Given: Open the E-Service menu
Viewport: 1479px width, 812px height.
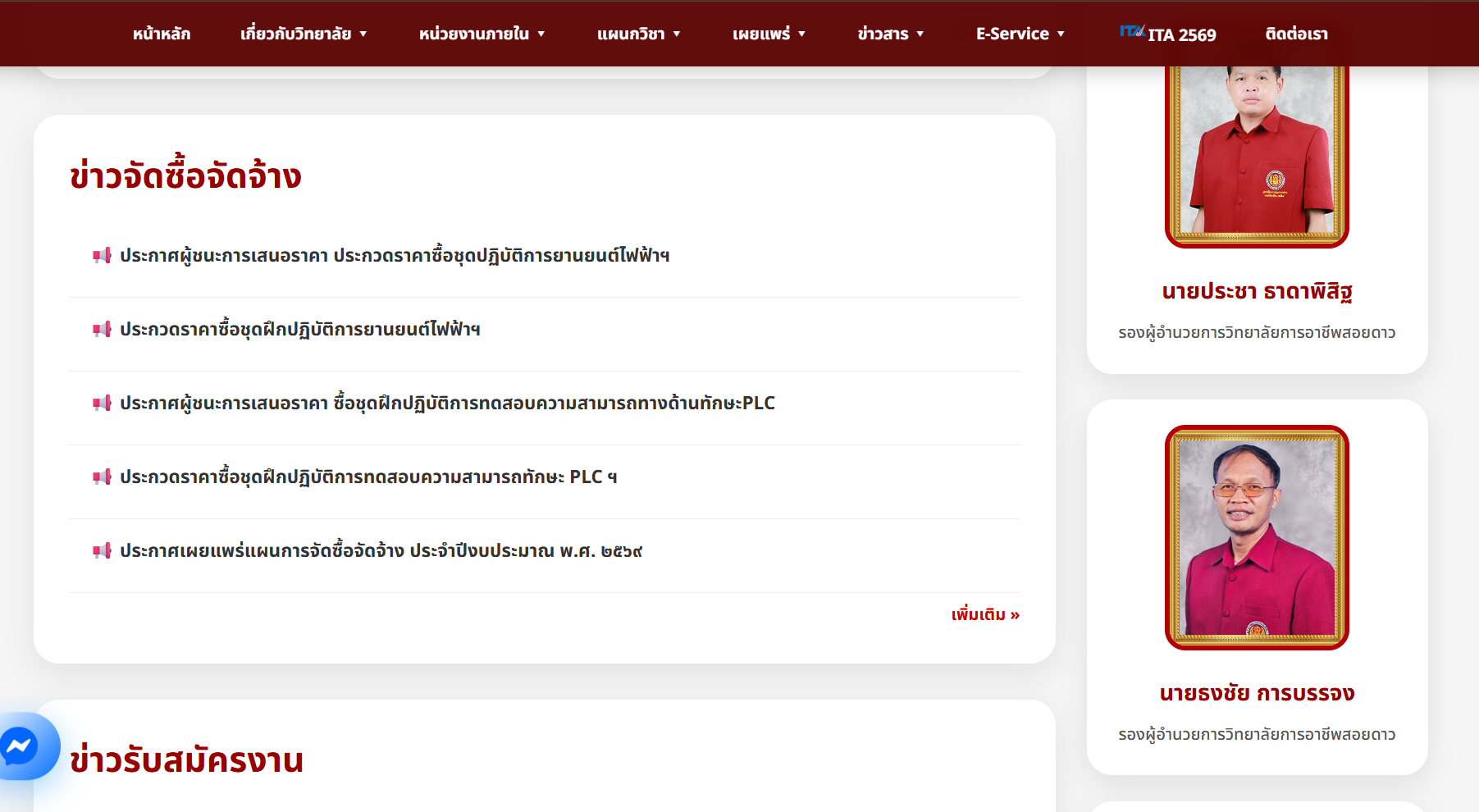Looking at the screenshot, I should pos(1012,34).
